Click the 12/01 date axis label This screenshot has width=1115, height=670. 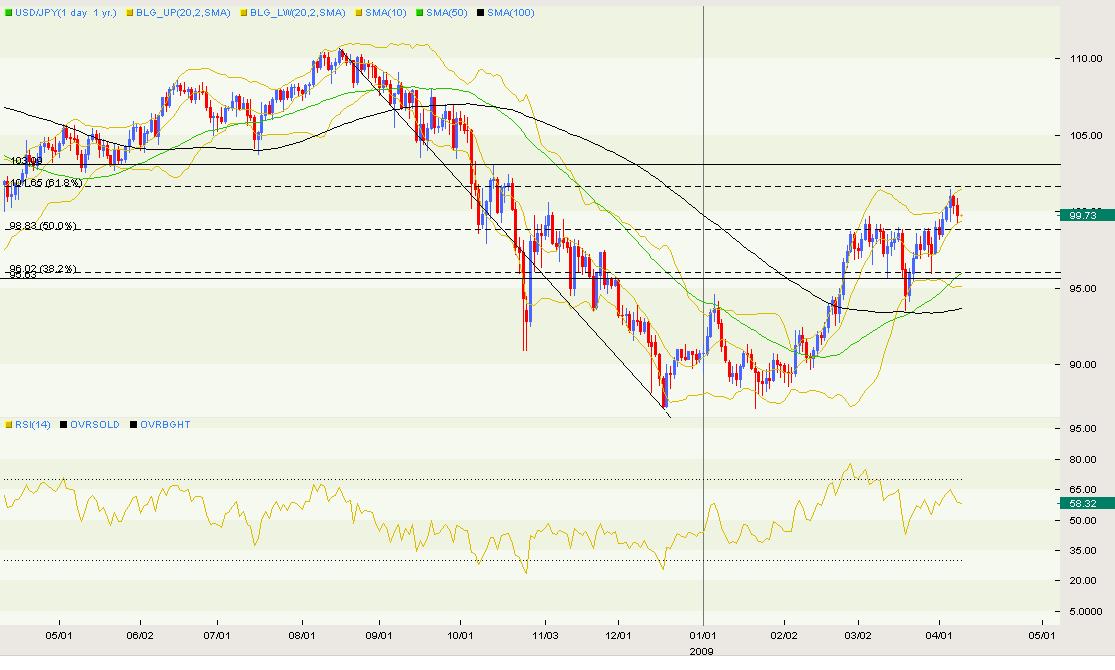(618, 635)
